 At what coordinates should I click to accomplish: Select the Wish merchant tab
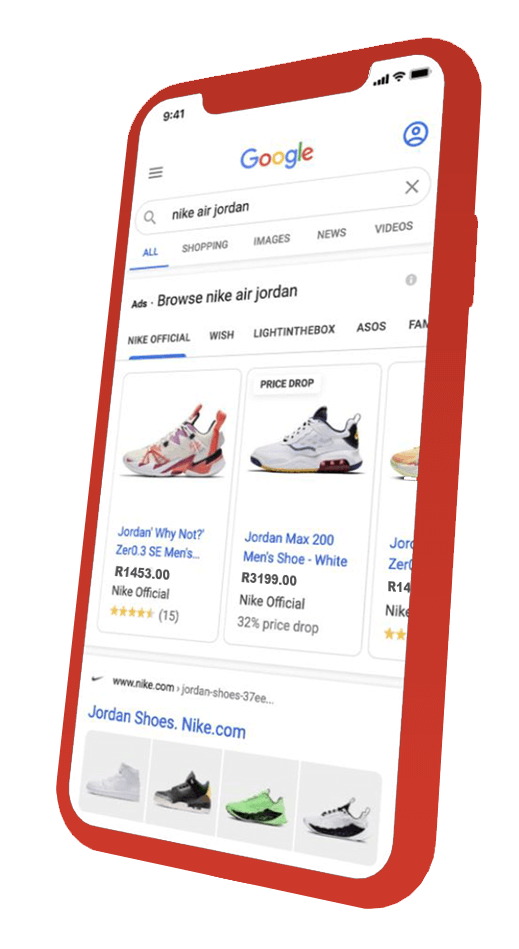click(221, 335)
